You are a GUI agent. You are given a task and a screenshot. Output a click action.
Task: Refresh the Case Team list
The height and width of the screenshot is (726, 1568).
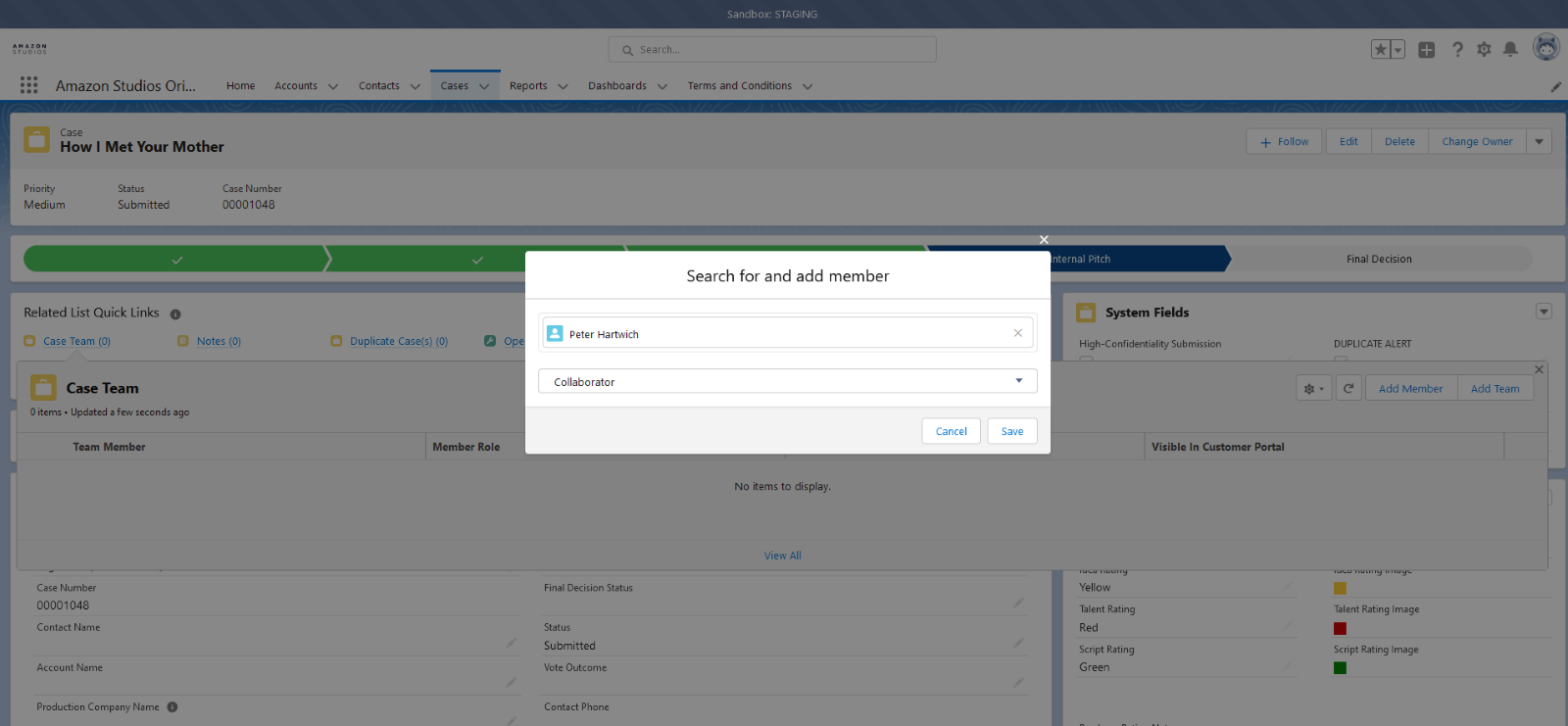(1348, 389)
